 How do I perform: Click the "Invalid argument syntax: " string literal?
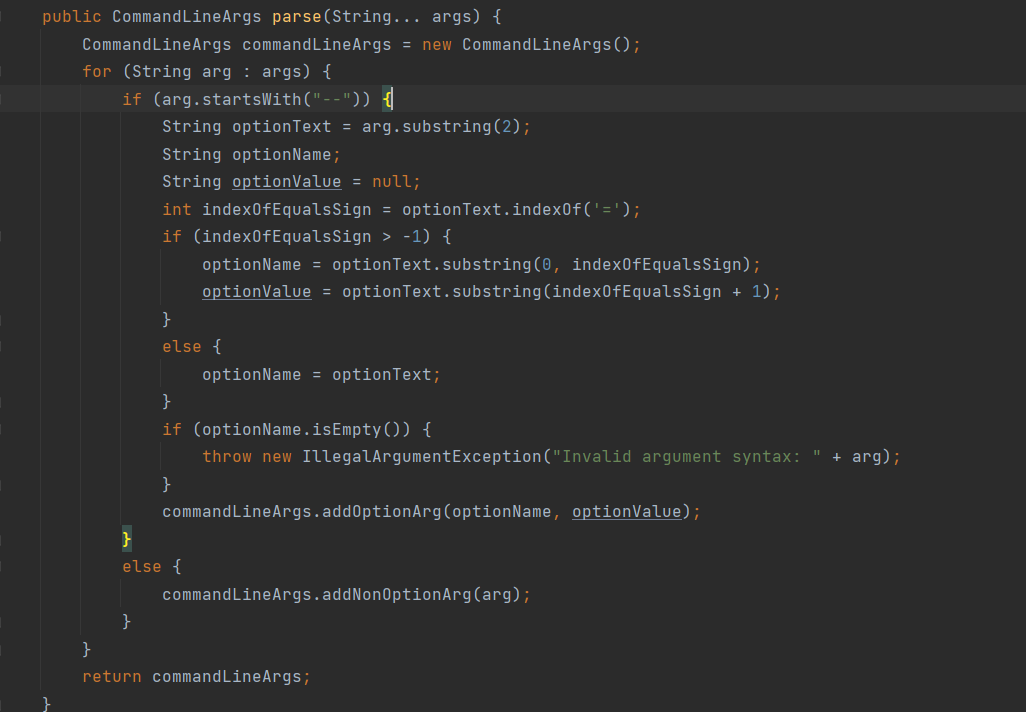point(686,456)
